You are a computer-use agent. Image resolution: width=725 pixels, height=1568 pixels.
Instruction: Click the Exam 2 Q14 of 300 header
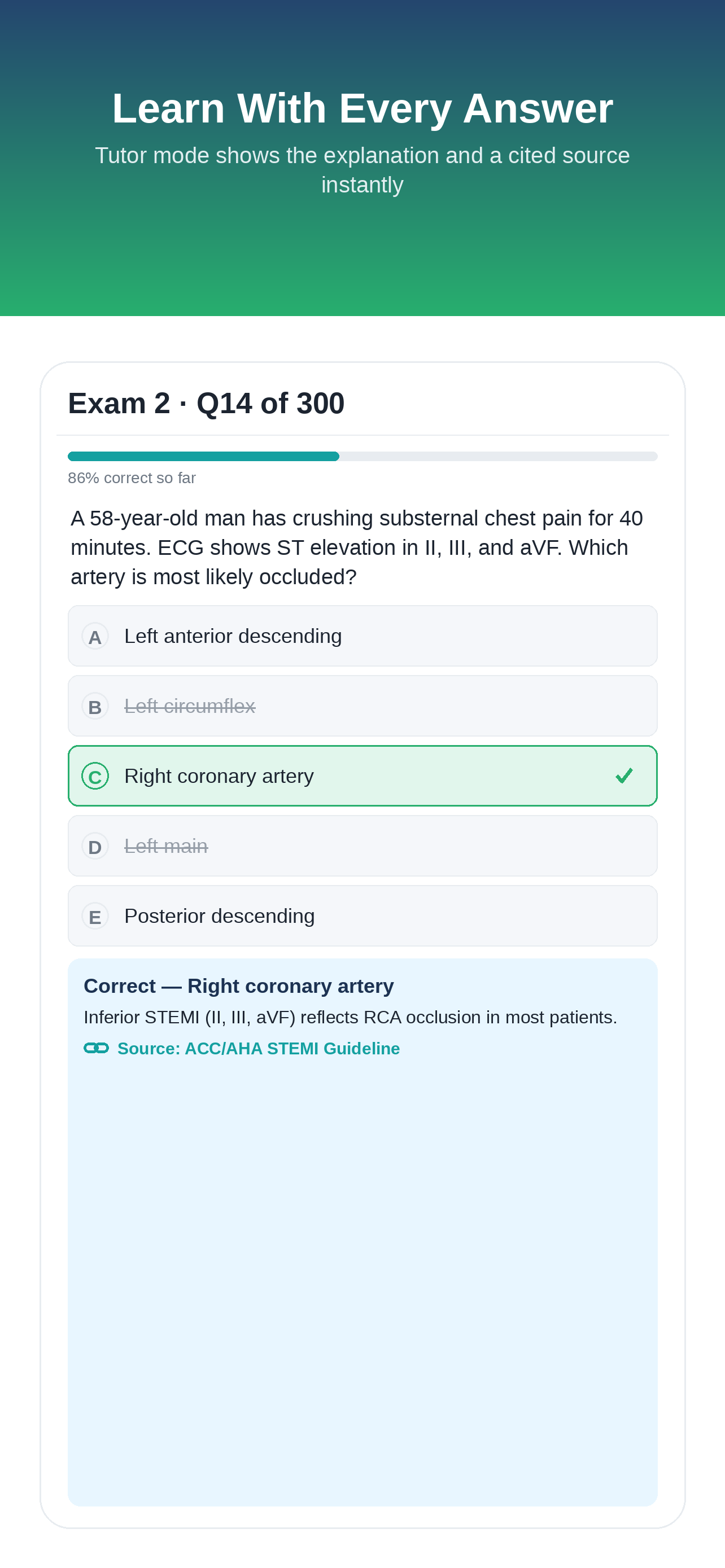click(206, 403)
